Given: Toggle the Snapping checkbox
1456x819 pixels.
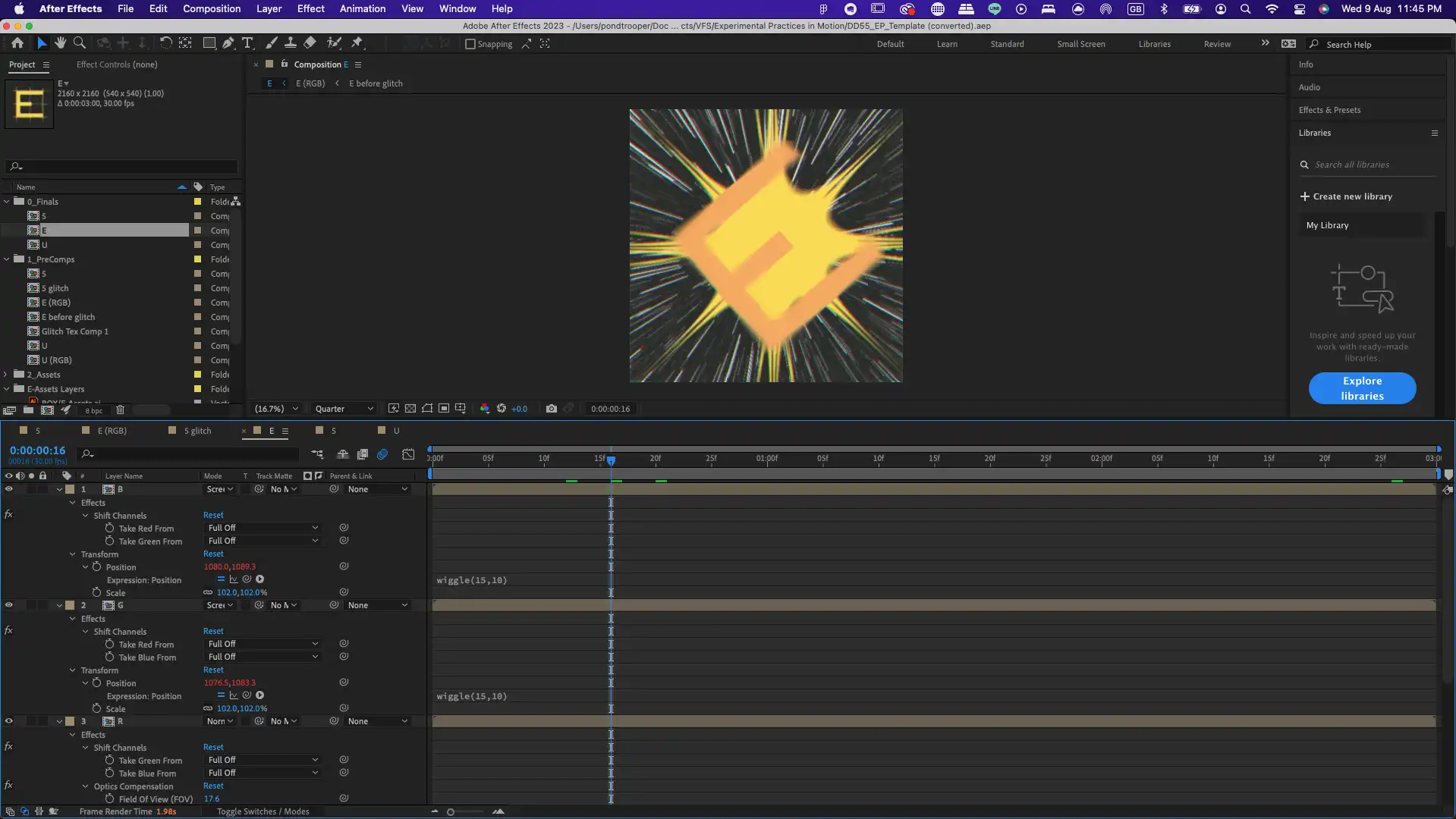Looking at the screenshot, I should click(470, 44).
